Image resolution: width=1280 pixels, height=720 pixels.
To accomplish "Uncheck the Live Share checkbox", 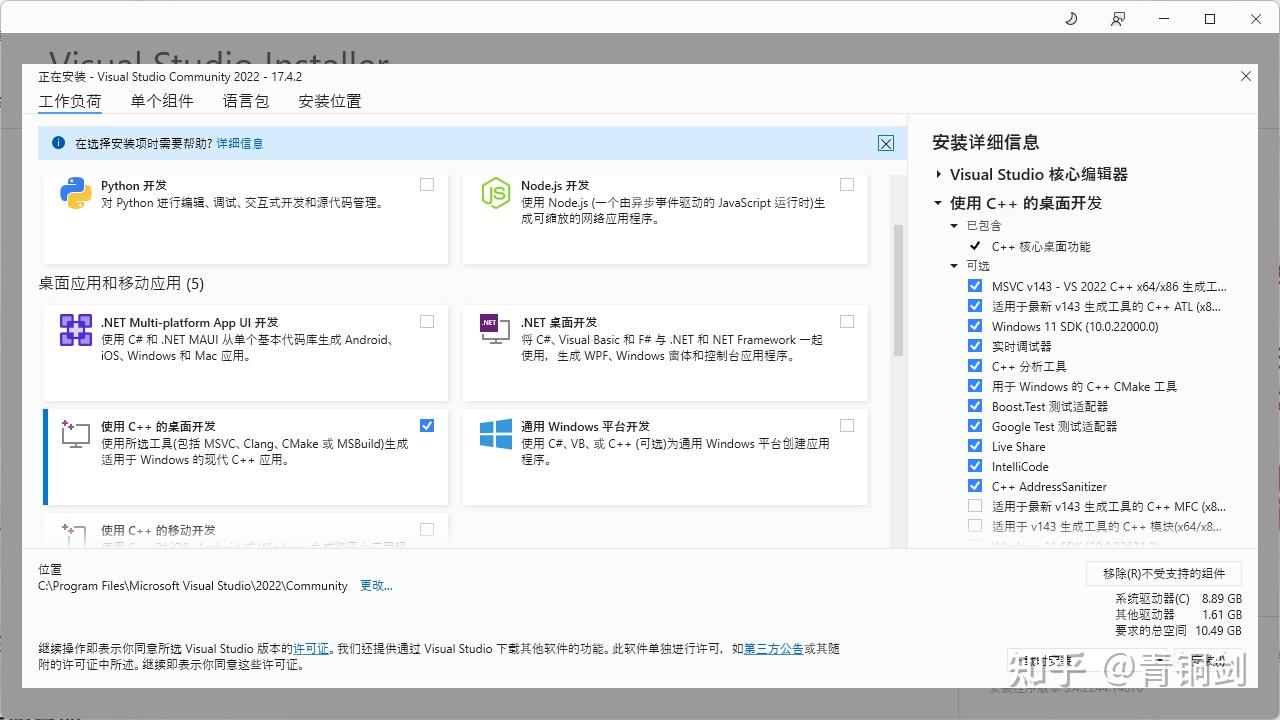I will click(975, 446).
